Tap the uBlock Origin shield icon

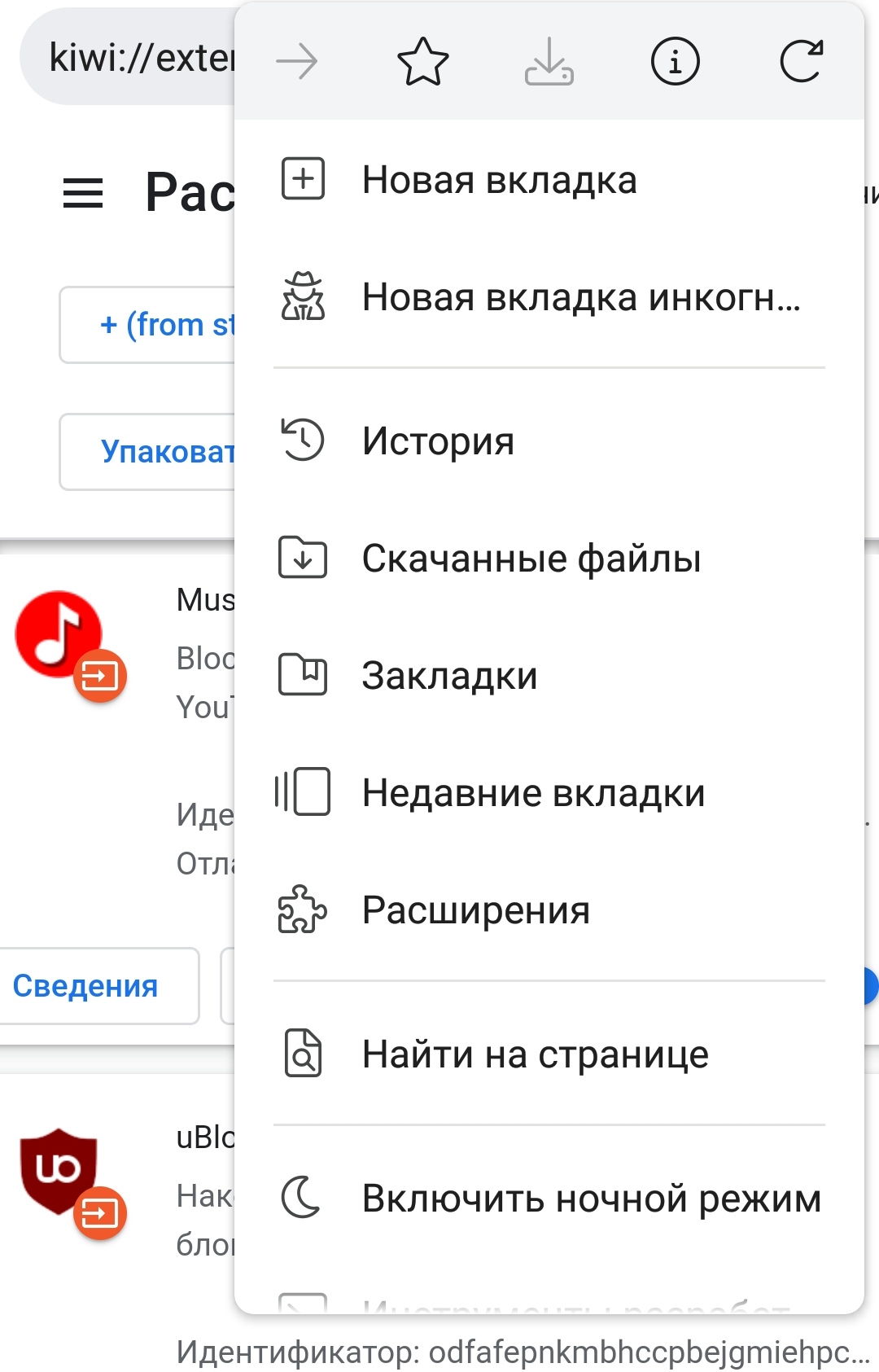(59, 1171)
